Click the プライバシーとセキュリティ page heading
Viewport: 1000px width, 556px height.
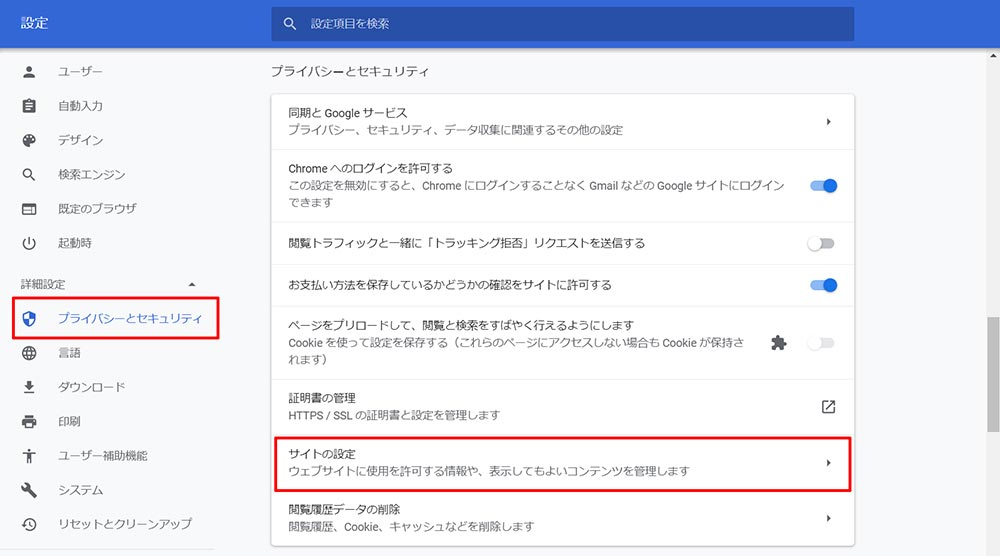pos(349,71)
